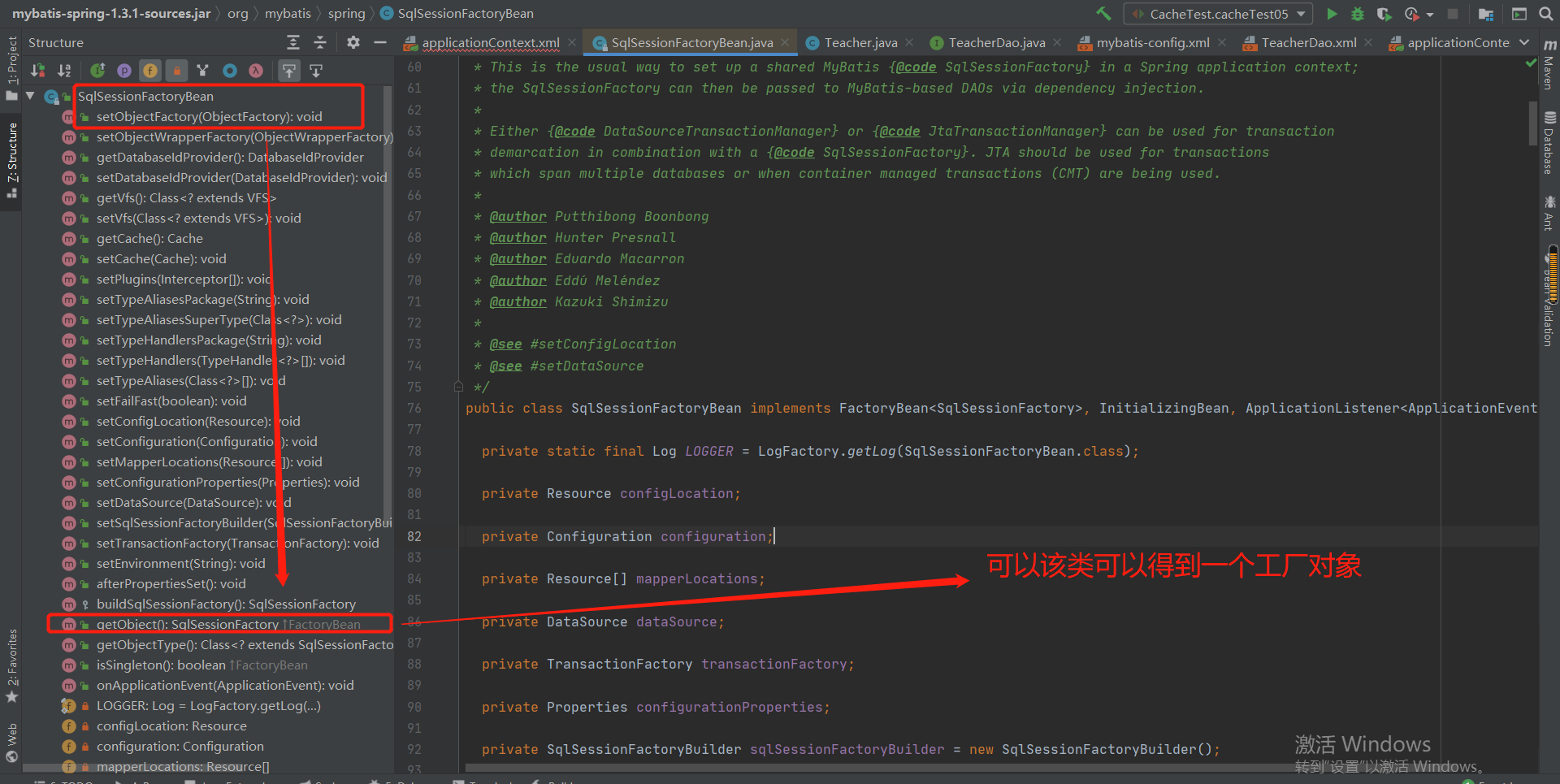1560x784 pixels.
Task: Click the line 82 gutter number
Action: click(x=414, y=536)
